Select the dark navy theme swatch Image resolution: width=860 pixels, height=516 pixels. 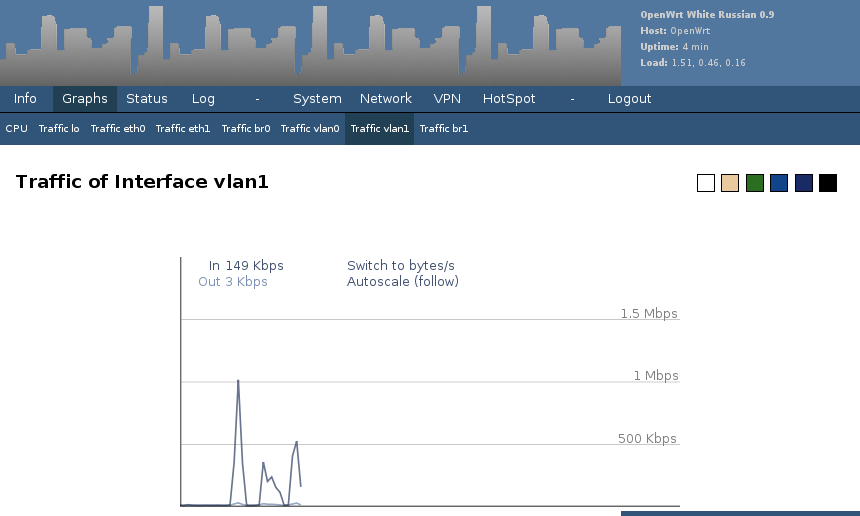803,183
